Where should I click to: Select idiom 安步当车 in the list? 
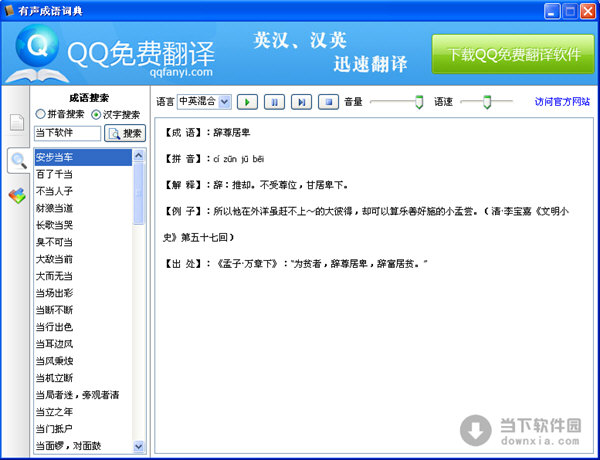tap(83, 157)
